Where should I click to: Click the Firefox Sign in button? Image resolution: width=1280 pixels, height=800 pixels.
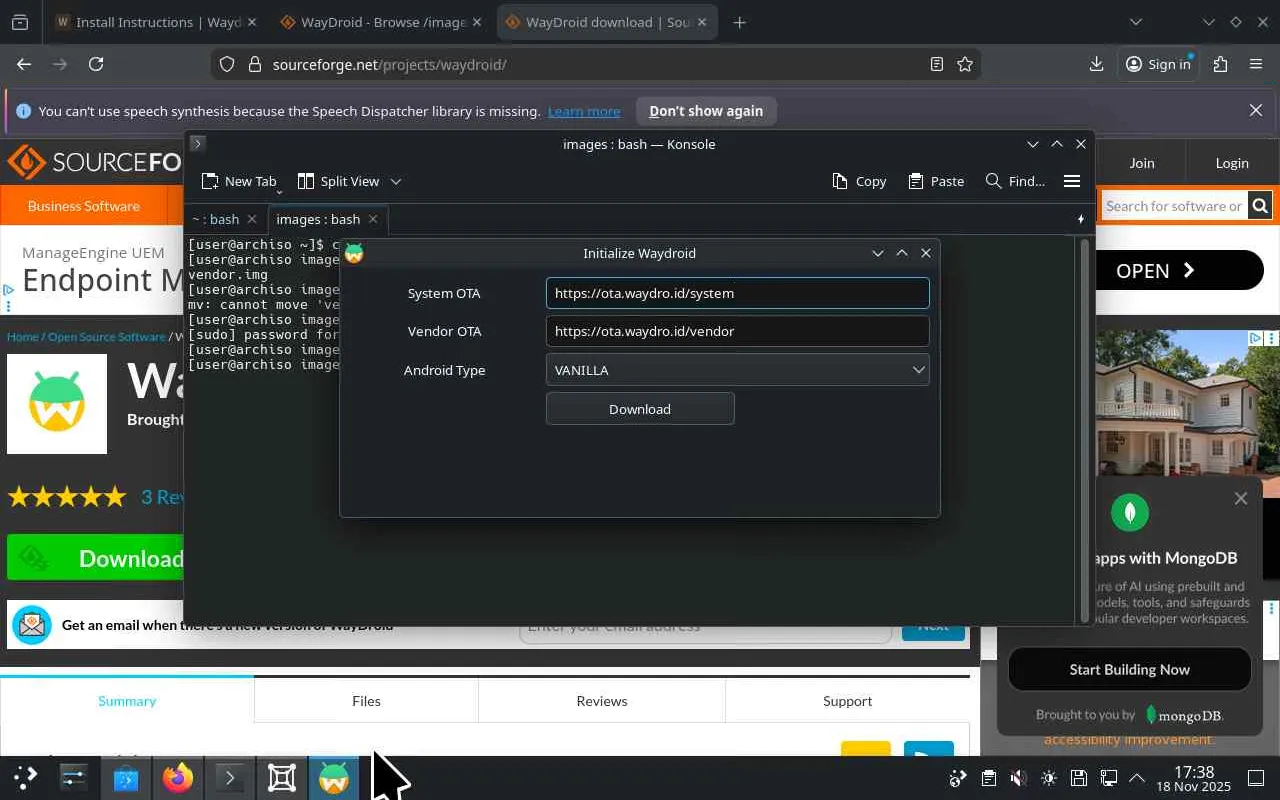pyautogui.click(x=1158, y=64)
